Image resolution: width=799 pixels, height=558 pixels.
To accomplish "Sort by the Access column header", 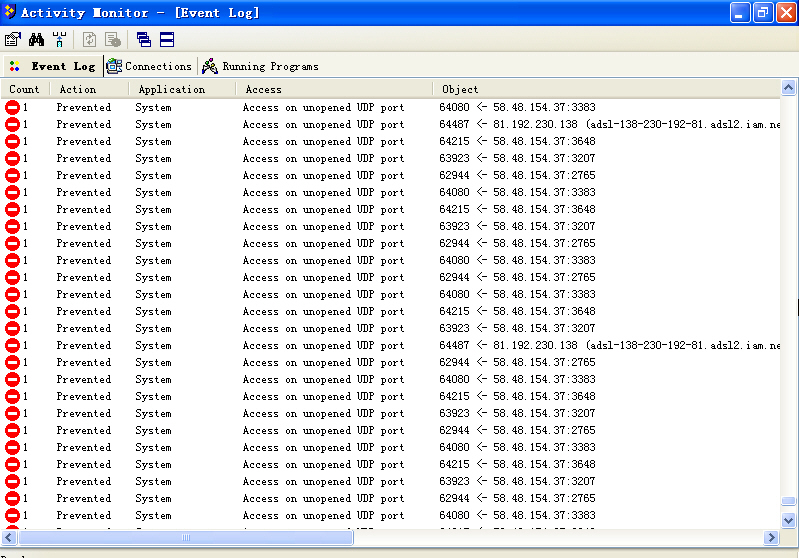I will (x=334, y=89).
